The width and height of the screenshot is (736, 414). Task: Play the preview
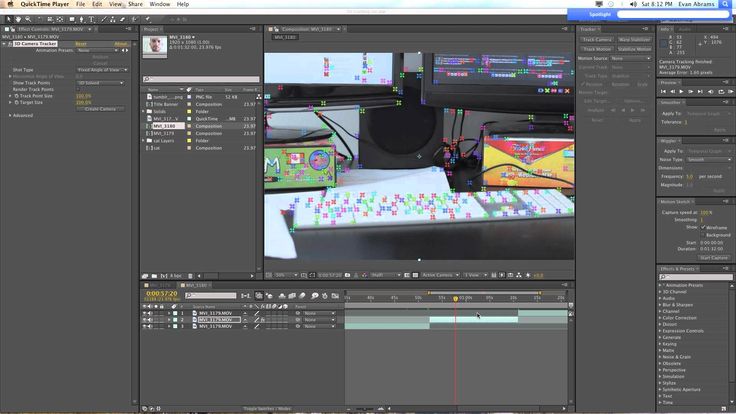[x=681, y=92]
